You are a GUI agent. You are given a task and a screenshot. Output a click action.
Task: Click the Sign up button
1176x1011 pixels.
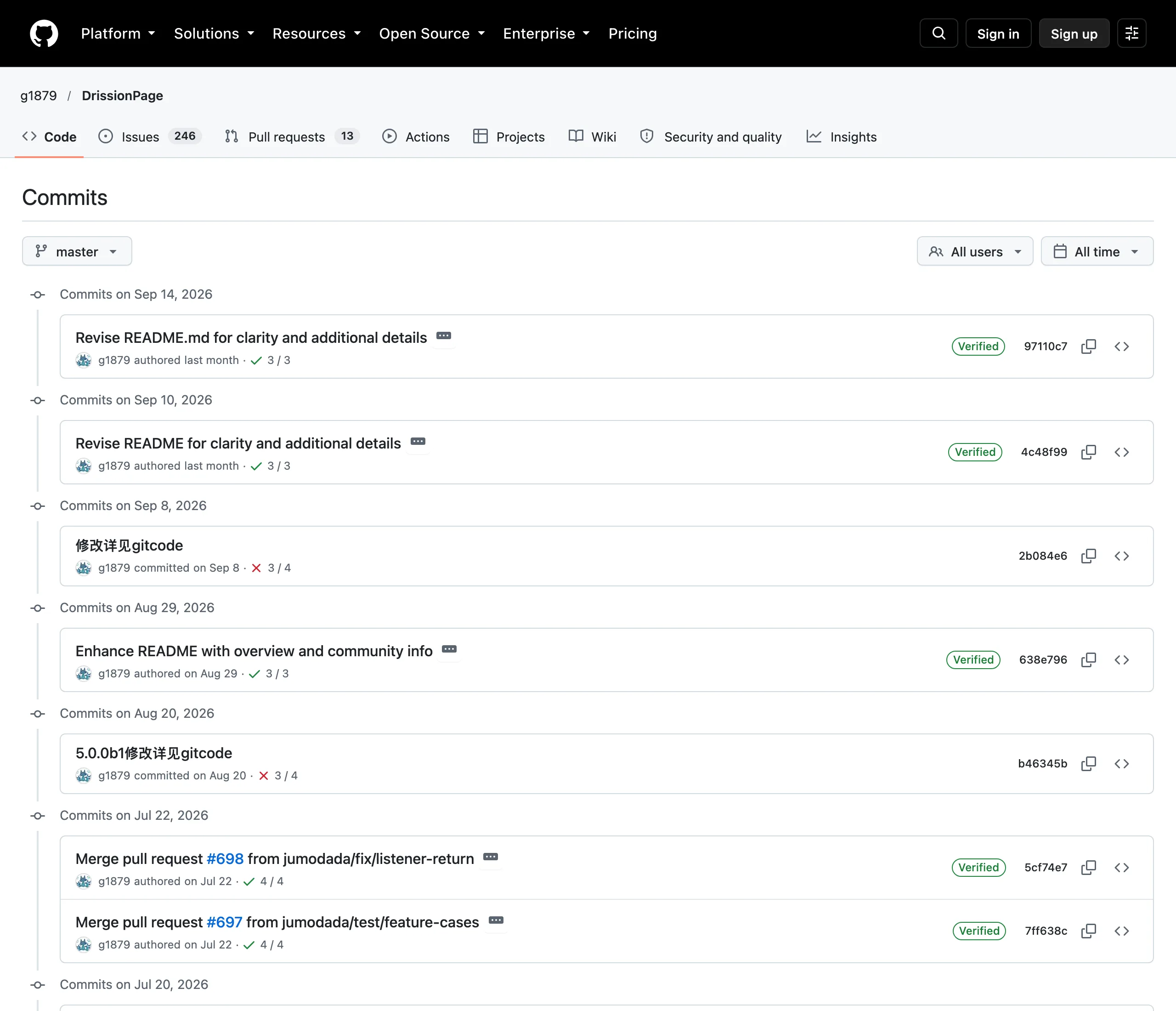[1074, 34]
